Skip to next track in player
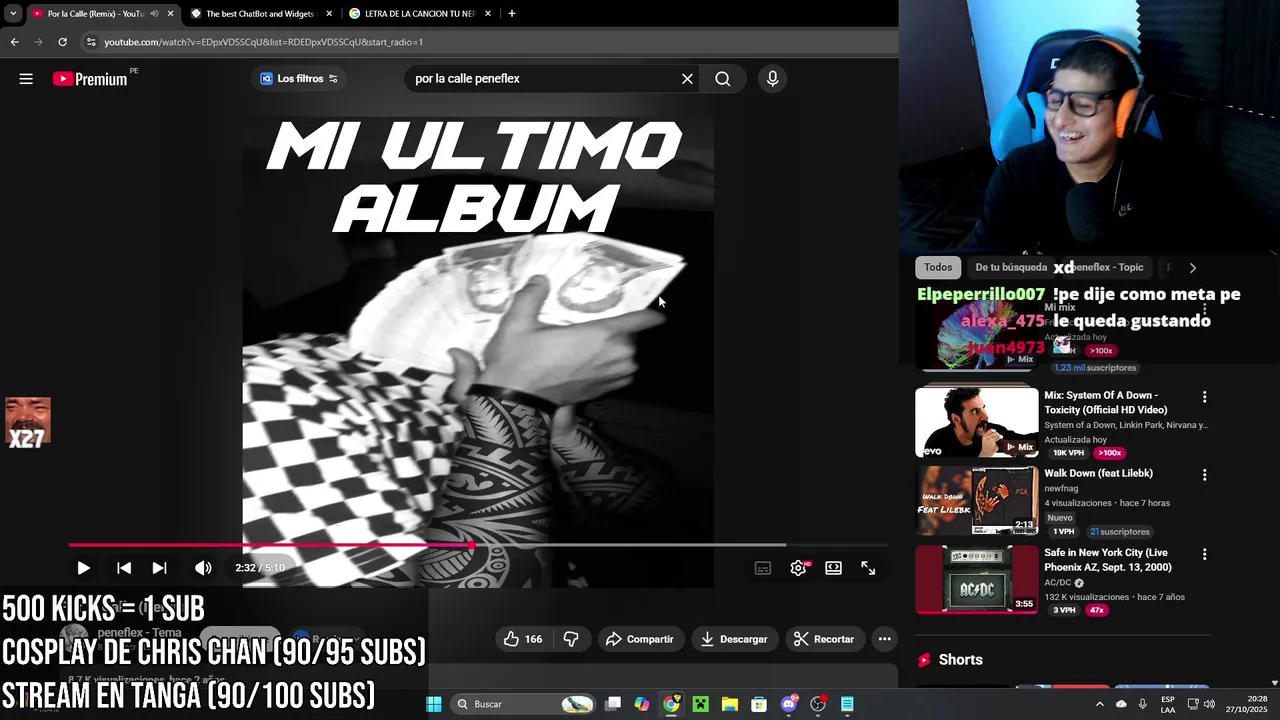Image resolution: width=1280 pixels, height=720 pixels. 159,568
